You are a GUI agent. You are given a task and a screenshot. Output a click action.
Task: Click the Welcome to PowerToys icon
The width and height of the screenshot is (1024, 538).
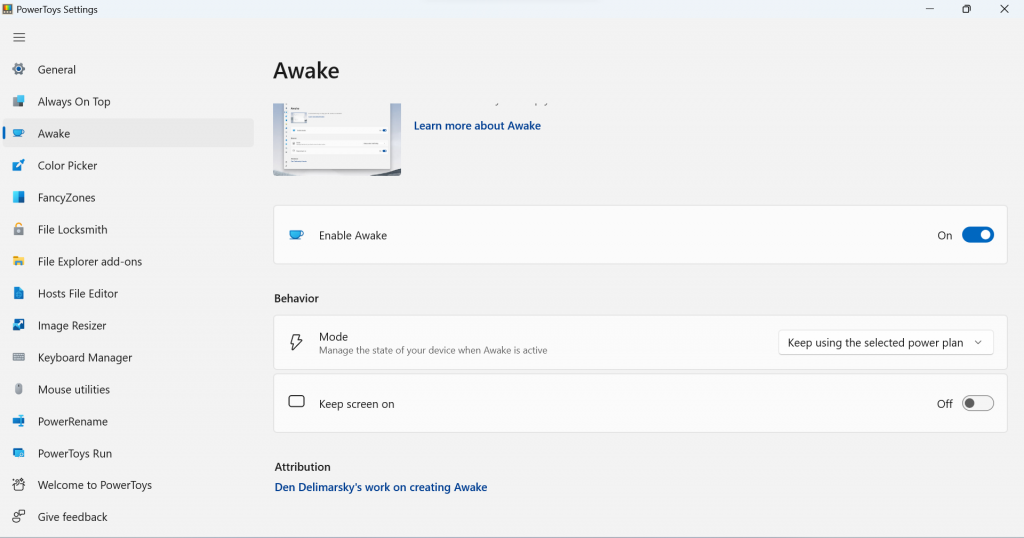pos(19,484)
